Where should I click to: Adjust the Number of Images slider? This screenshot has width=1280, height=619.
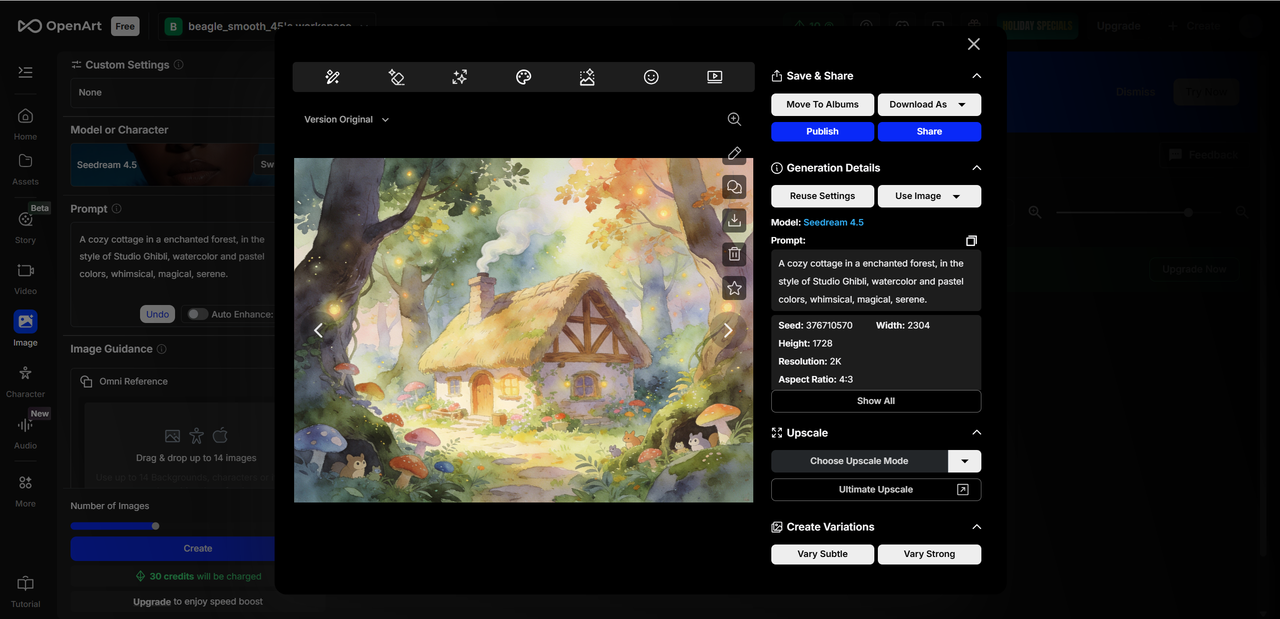[155, 526]
